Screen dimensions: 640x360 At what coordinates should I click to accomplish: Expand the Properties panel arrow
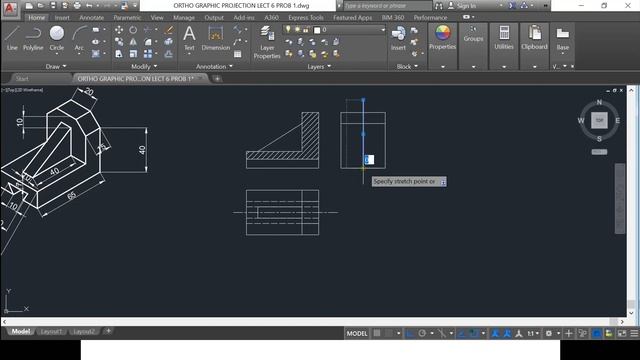click(442, 67)
